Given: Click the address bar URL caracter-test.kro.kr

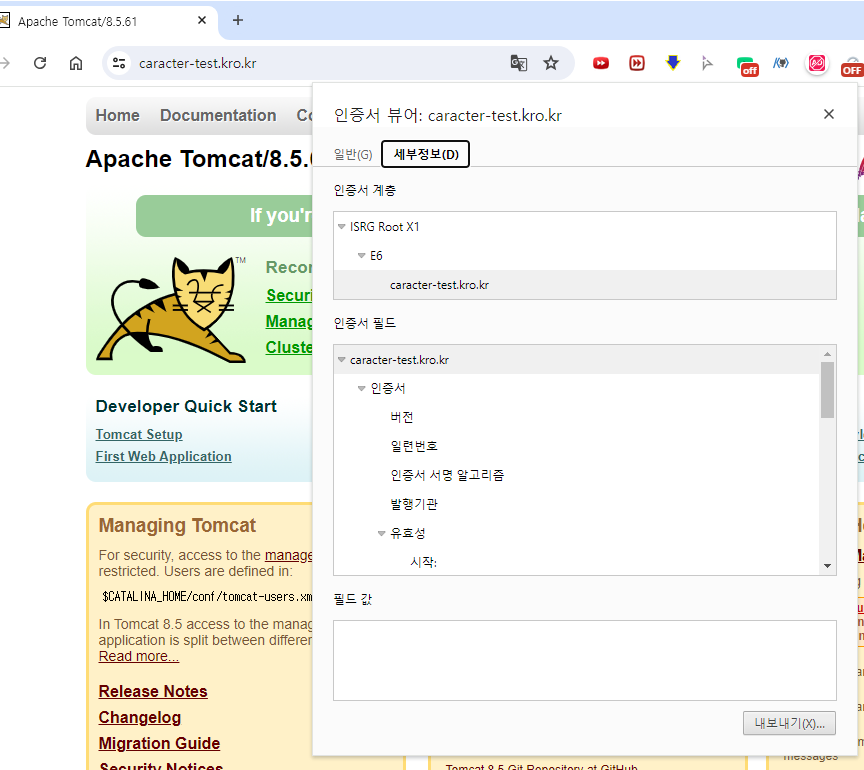Looking at the screenshot, I should (x=197, y=63).
